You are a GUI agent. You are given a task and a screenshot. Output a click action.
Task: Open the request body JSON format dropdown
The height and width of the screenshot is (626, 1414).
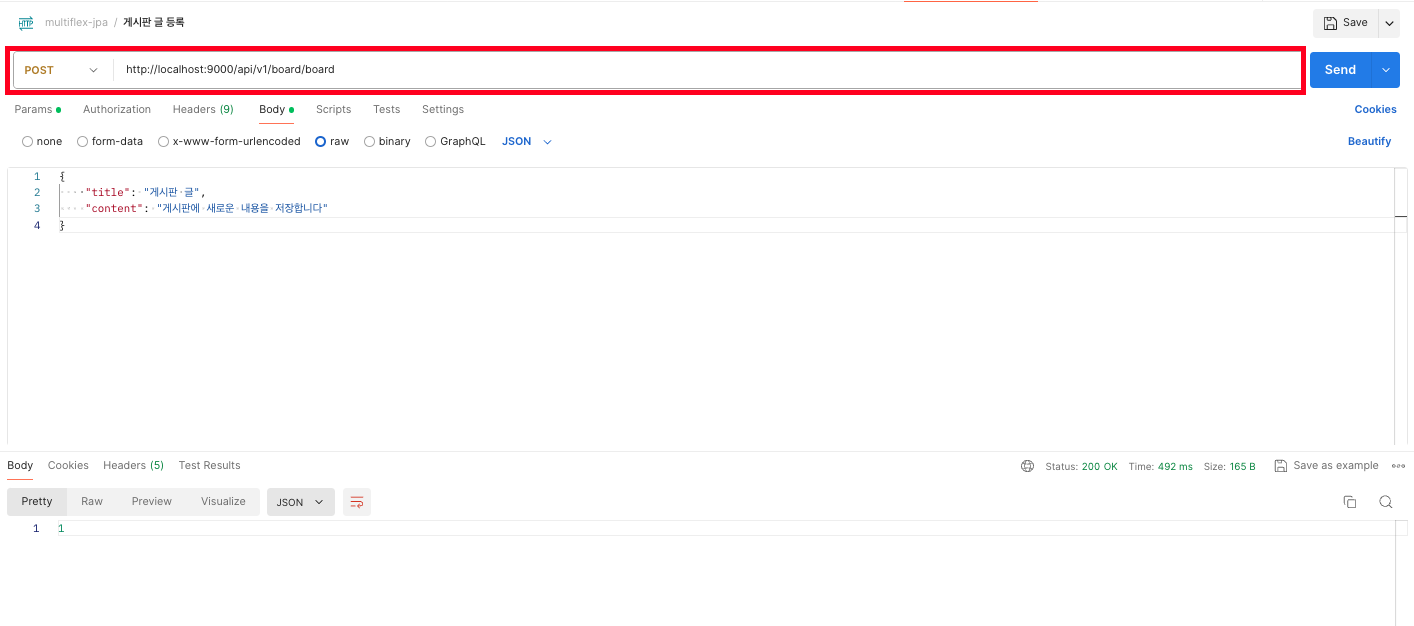(527, 142)
